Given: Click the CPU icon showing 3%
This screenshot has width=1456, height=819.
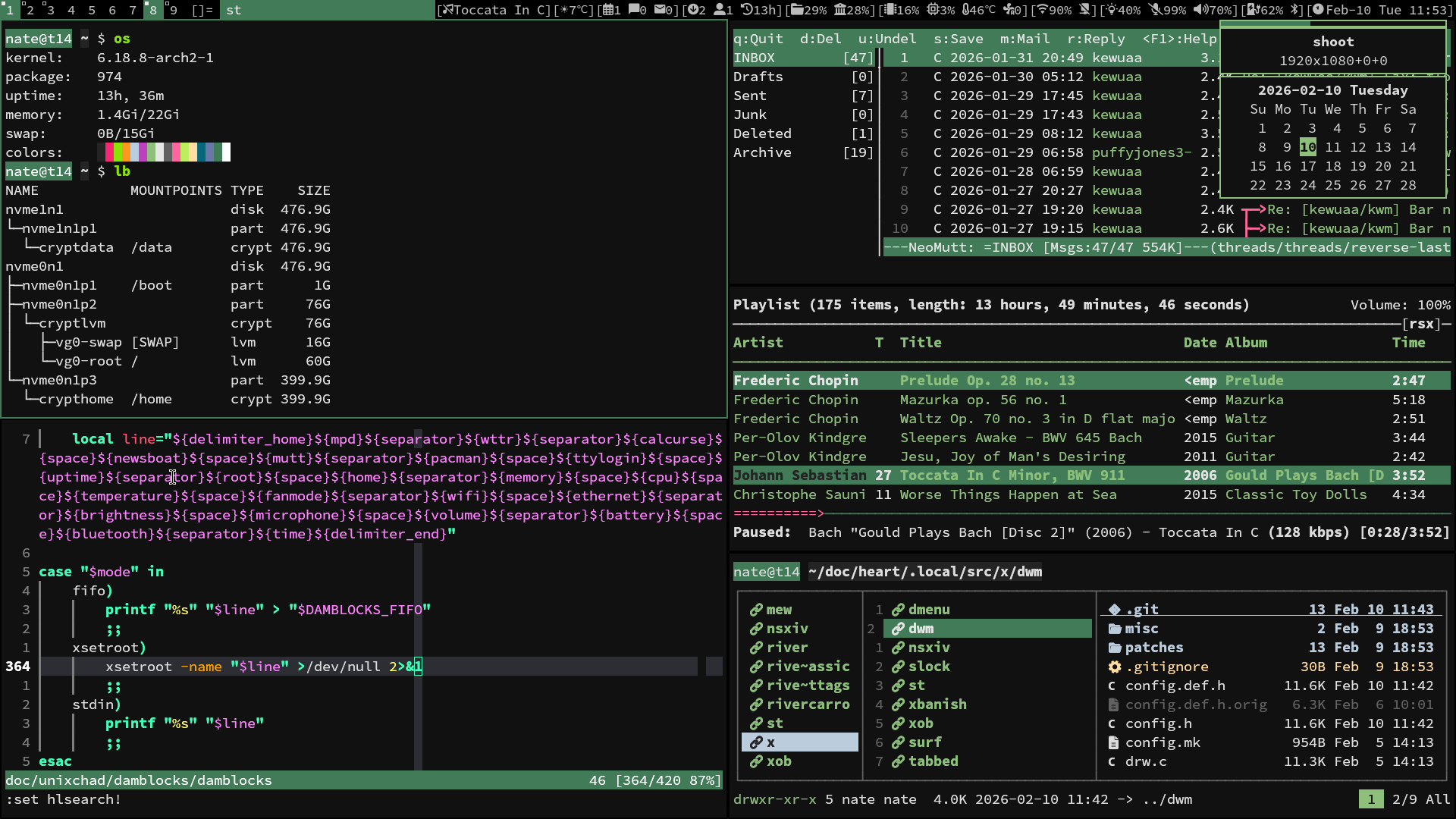Looking at the screenshot, I should point(931,10).
